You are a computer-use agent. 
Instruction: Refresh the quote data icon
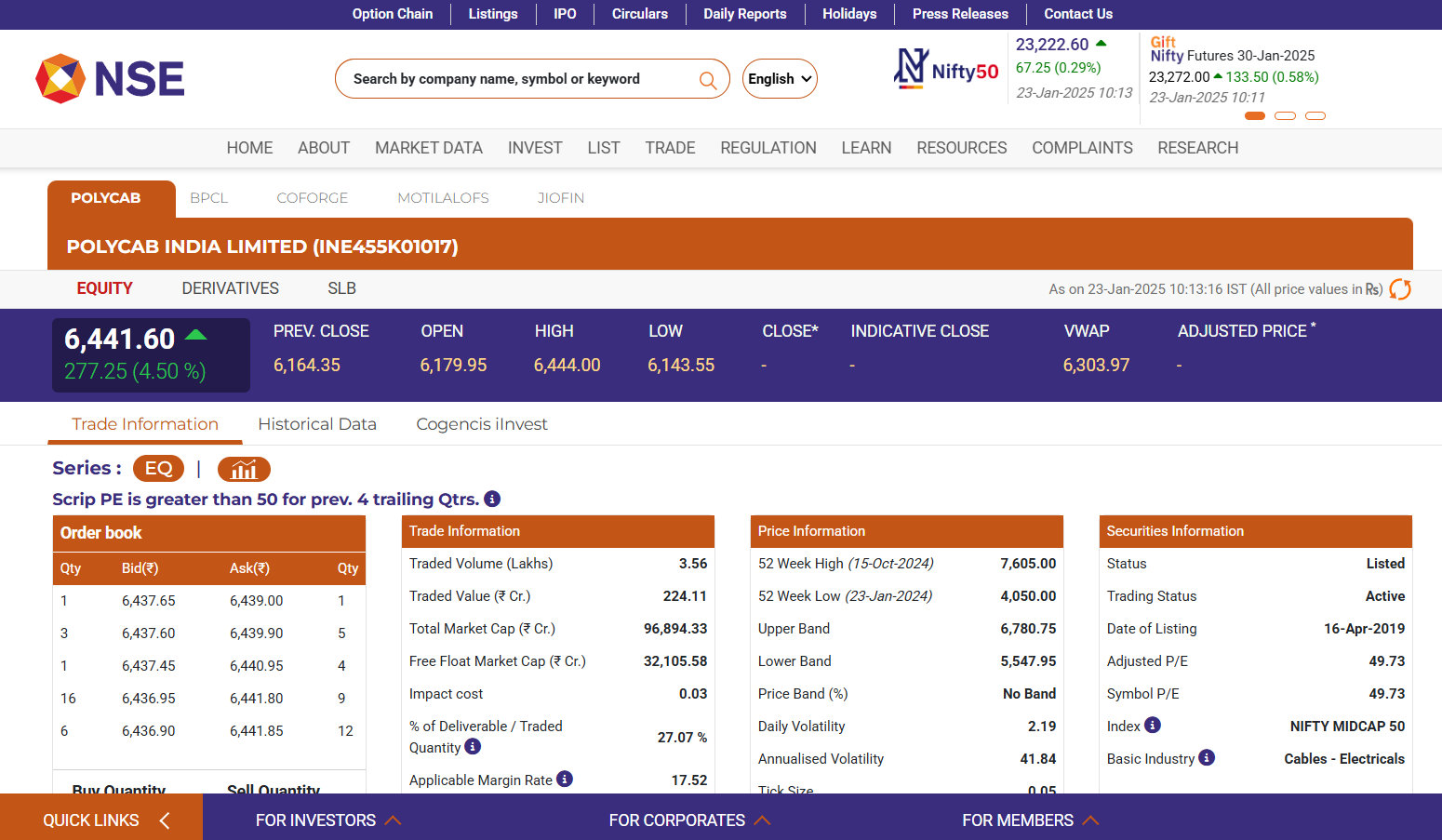[1399, 289]
